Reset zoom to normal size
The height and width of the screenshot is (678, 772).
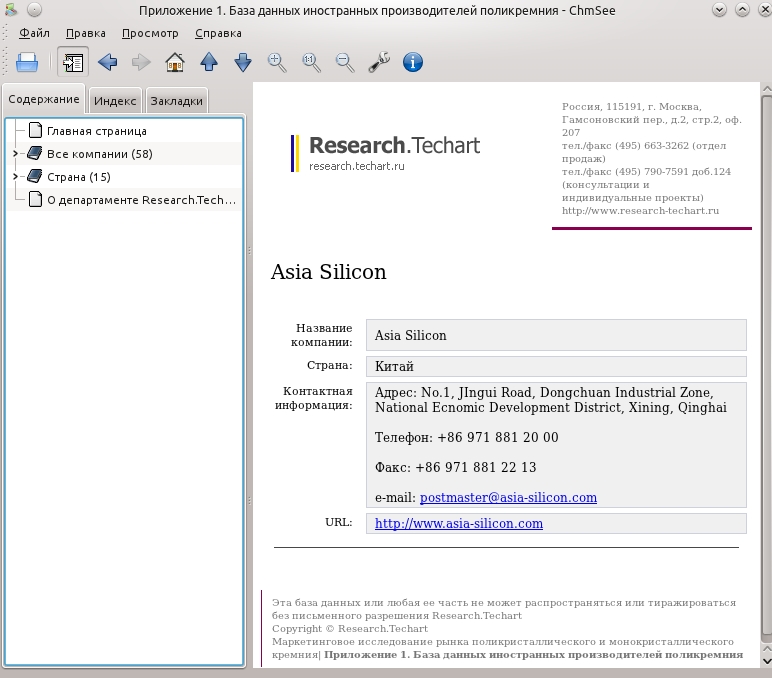311,63
